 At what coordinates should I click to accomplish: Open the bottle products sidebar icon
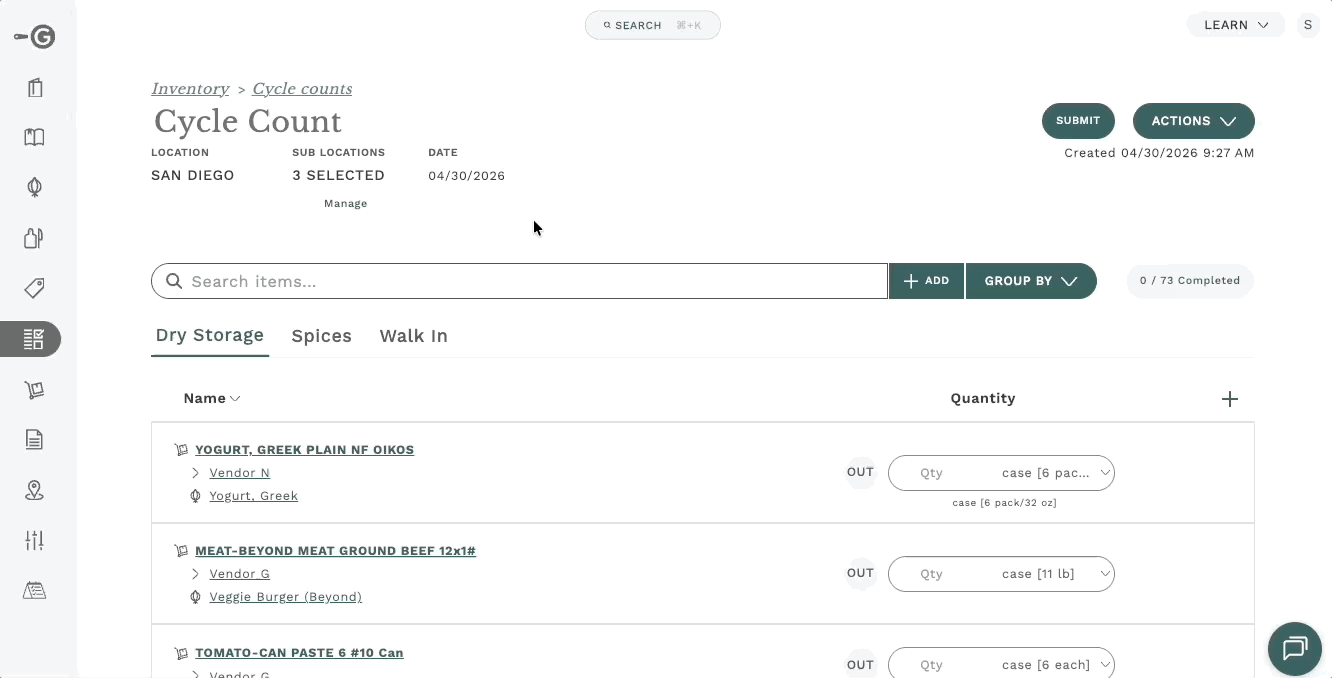click(35, 238)
